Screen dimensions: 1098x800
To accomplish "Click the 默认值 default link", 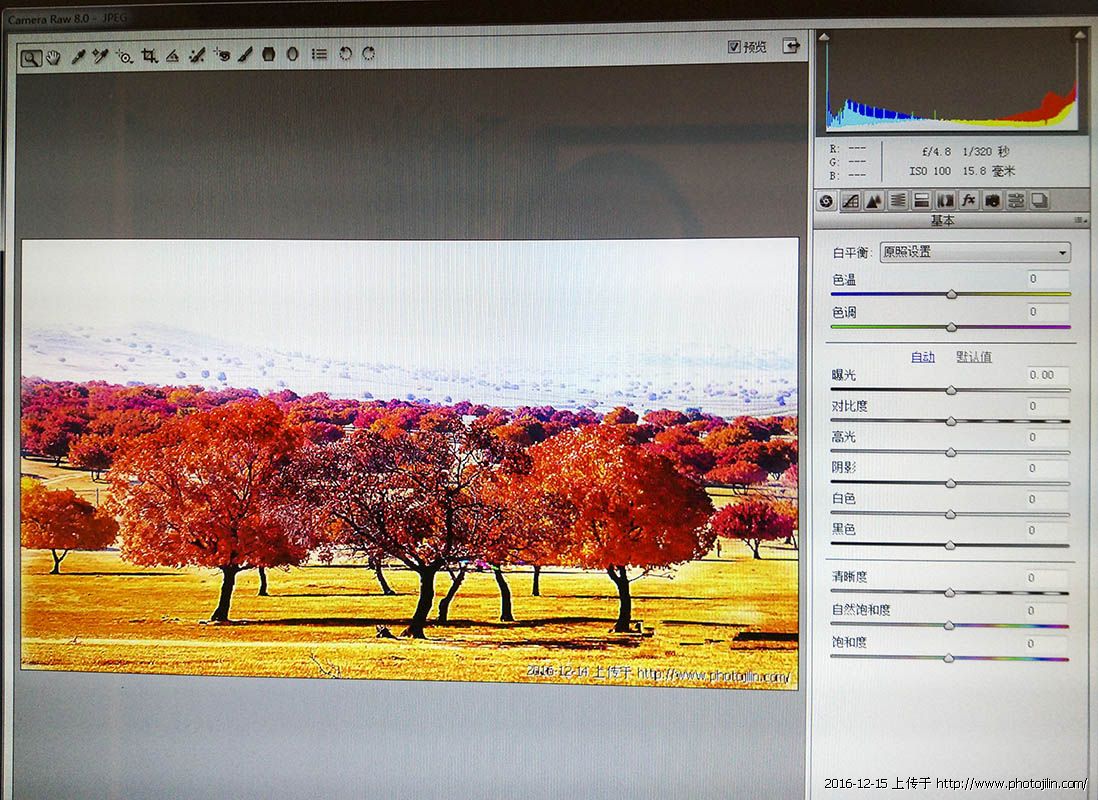I will point(973,357).
